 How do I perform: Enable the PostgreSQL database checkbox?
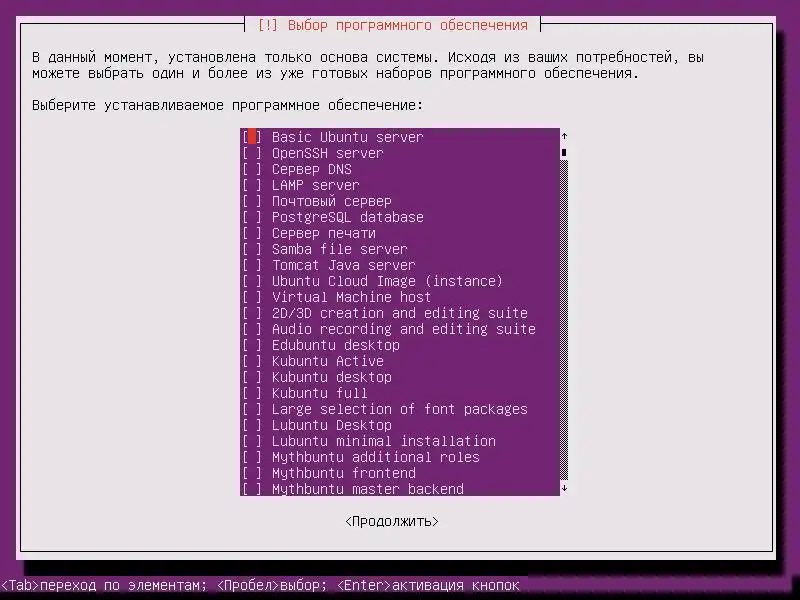tap(252, 217)
